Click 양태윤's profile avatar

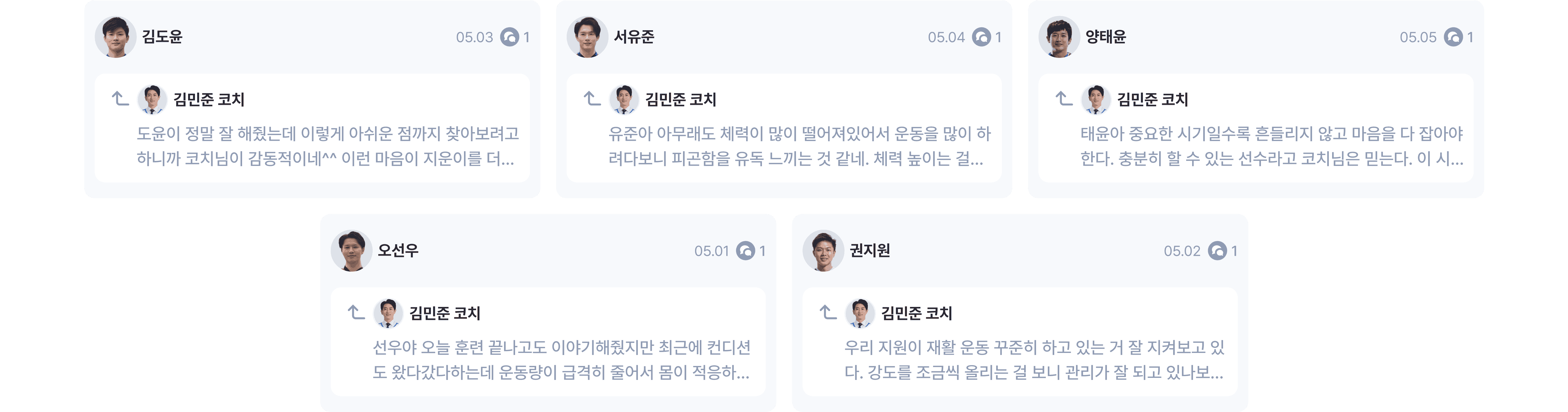coord(1059,37)
